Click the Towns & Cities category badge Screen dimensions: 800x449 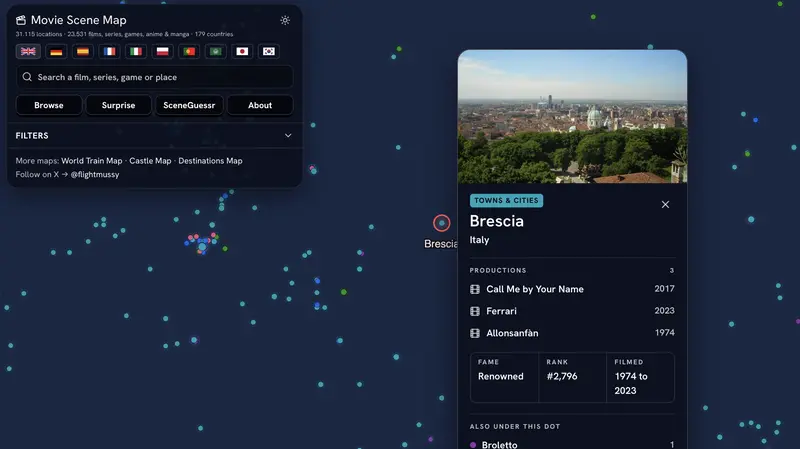(x=506, y=201)
